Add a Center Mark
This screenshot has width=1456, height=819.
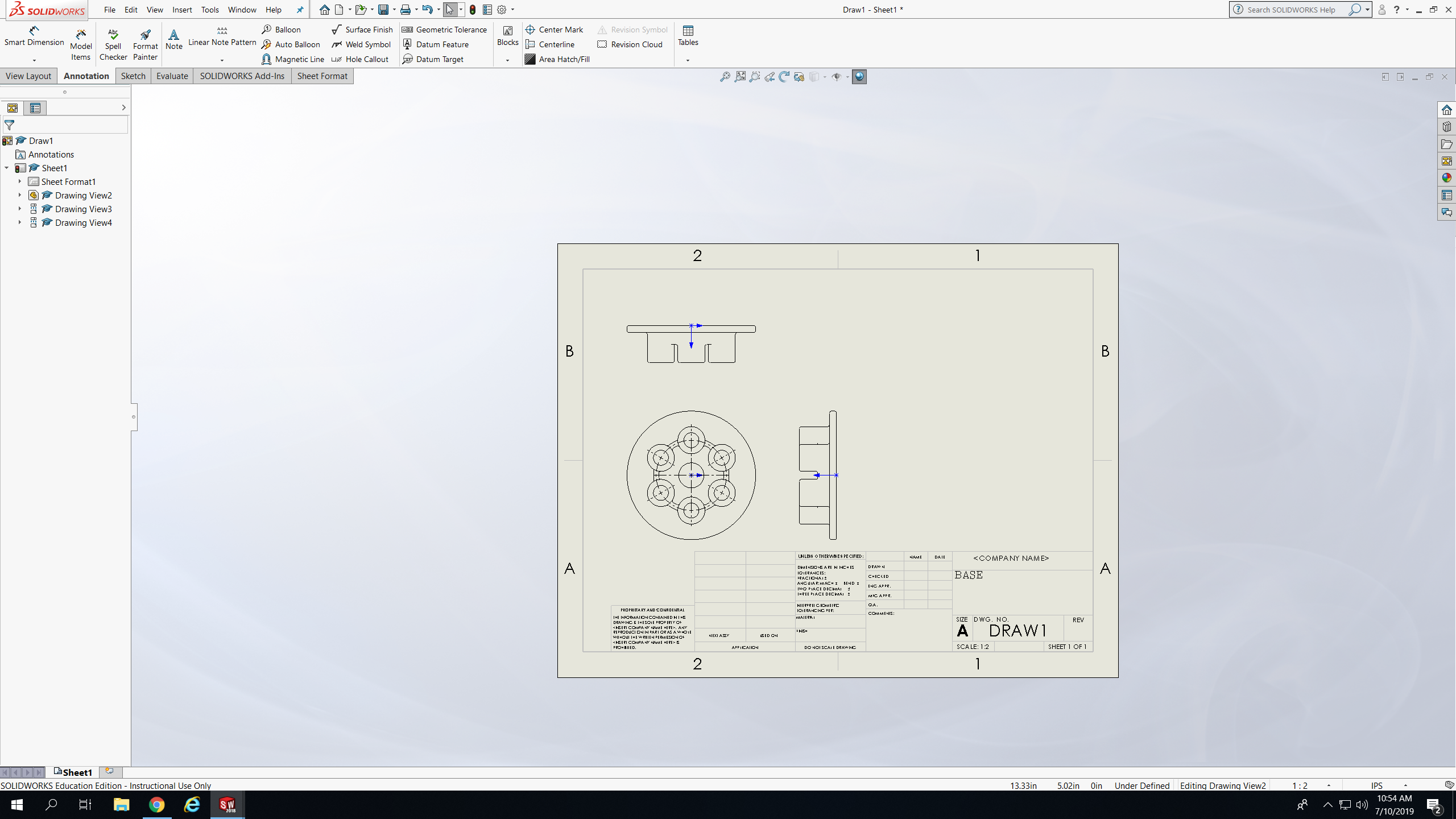555,30
